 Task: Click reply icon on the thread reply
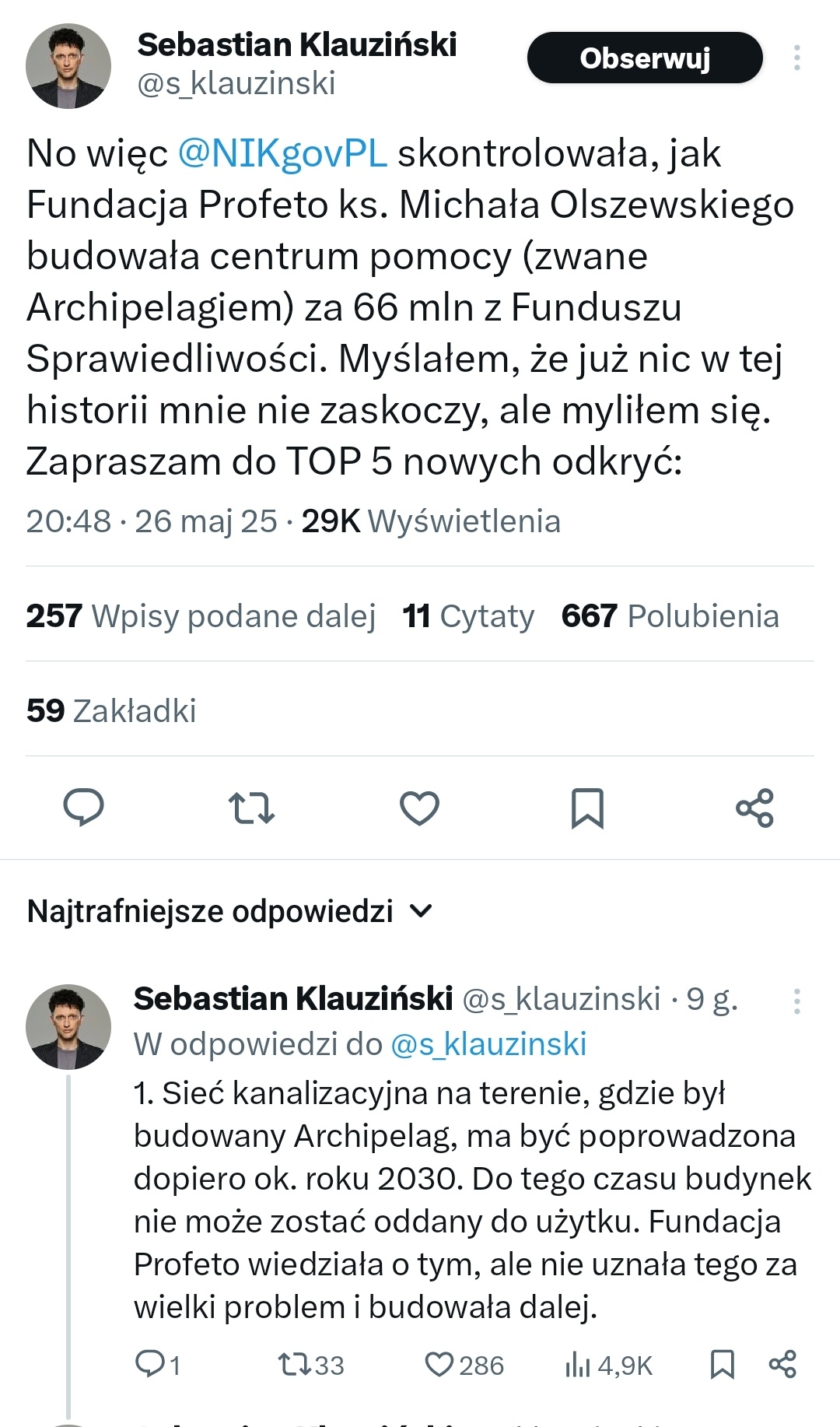click(148, 1364)
